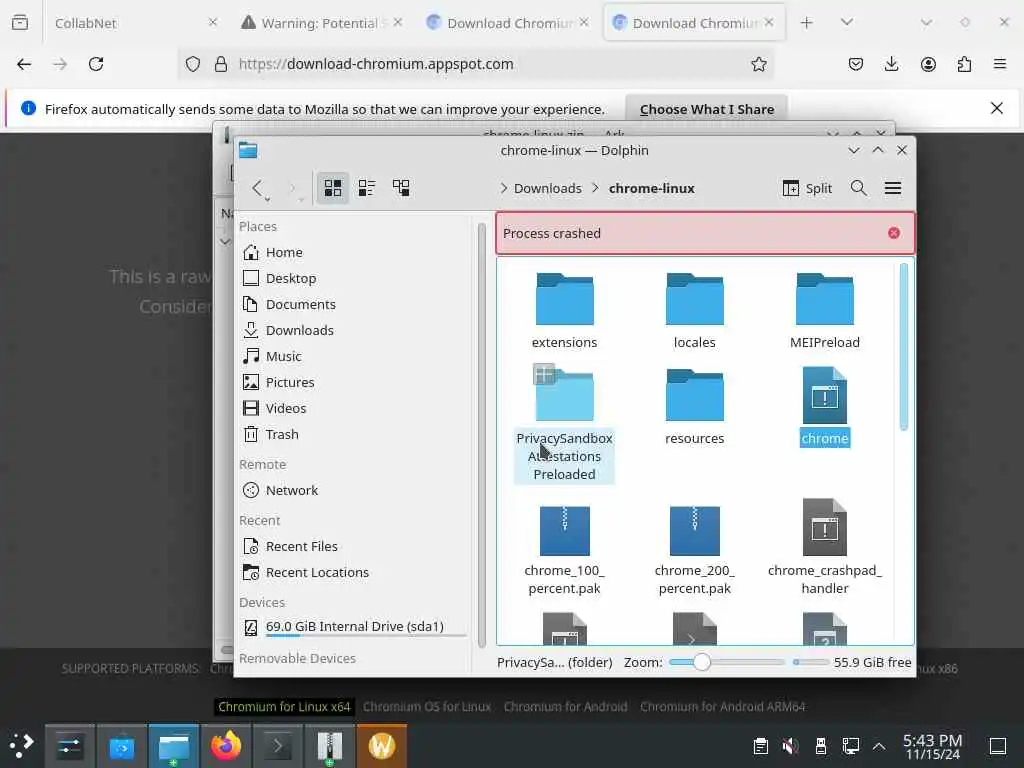Select the PrivacySandboxAttestationsPreloaded folder
The width and height of the screenshot is (1024, 768).
[x=564, y=424]
